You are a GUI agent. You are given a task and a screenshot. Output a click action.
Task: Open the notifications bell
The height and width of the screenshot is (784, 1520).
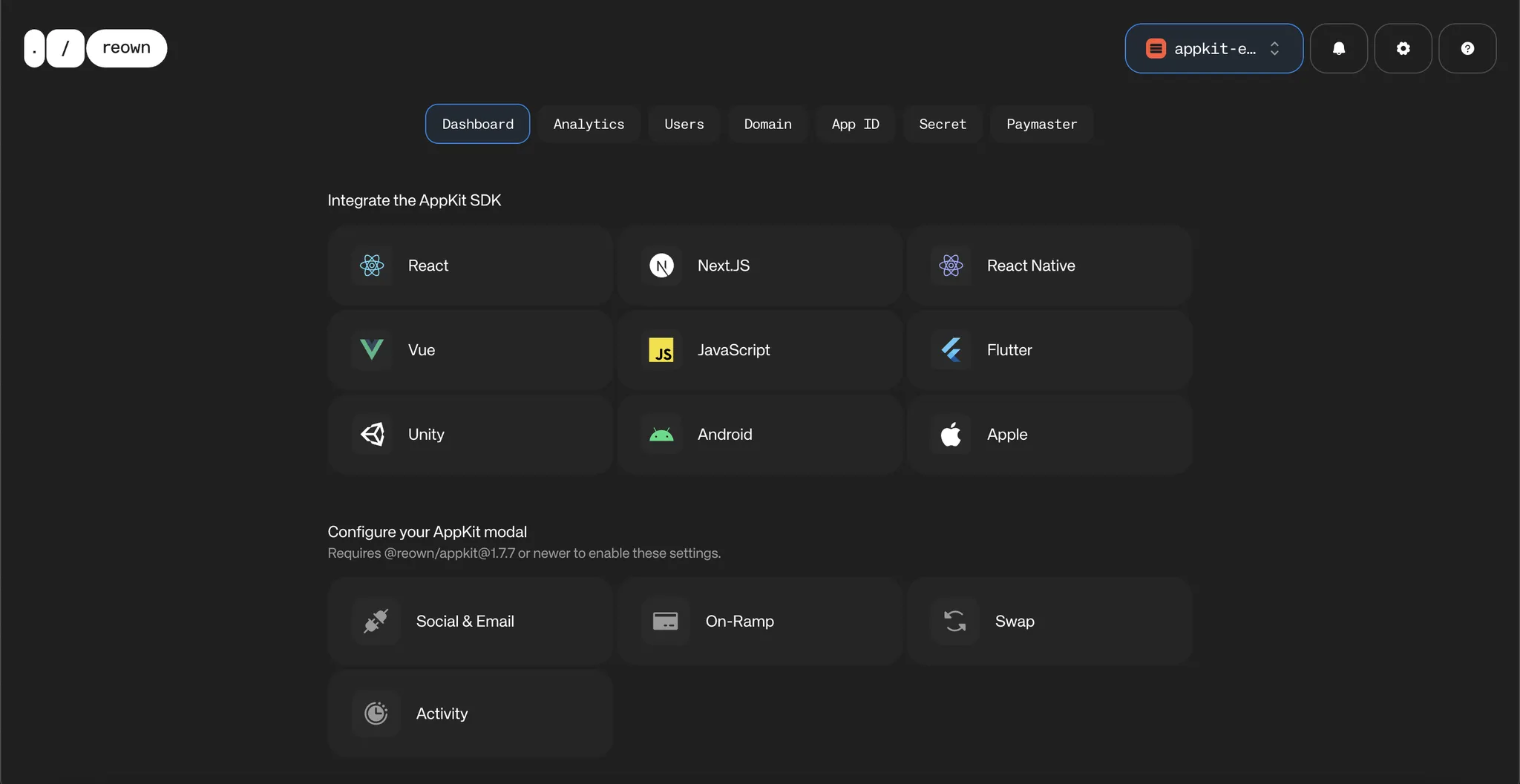1339,48
